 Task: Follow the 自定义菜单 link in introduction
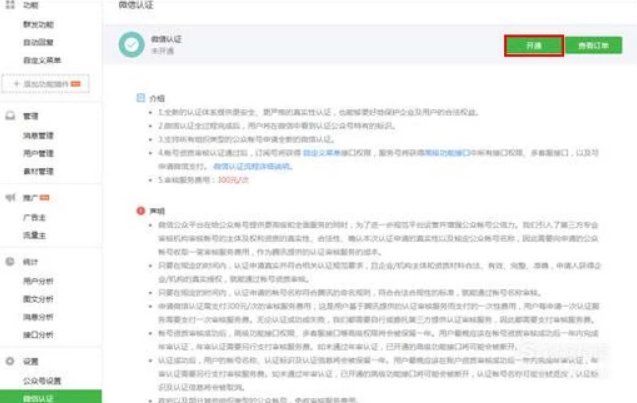coord(321,153)
